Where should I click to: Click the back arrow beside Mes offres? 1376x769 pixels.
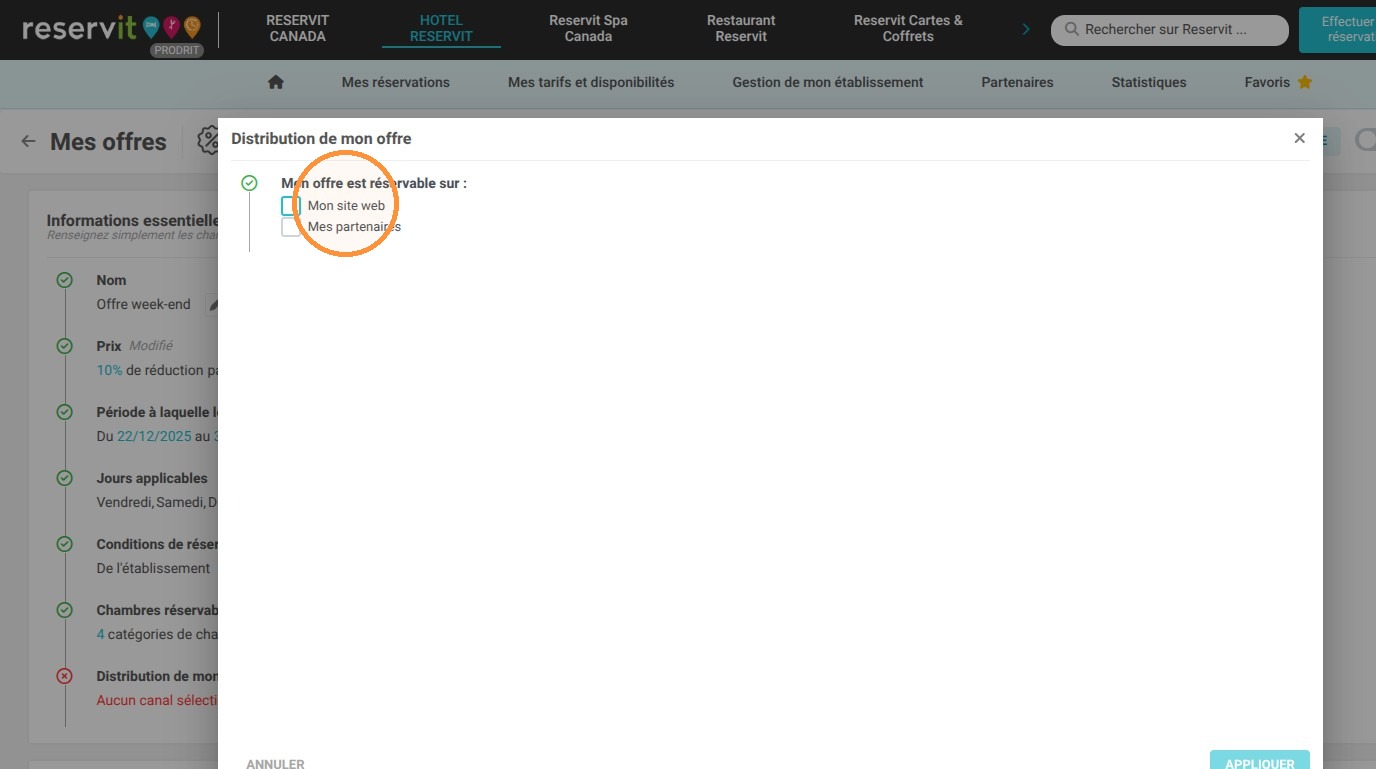pyautogui.click(x=28, y=141)
